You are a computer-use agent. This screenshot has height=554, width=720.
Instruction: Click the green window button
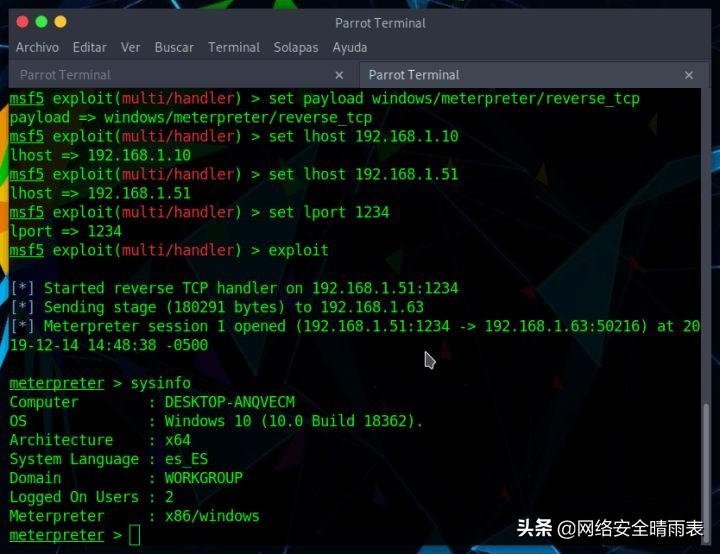pos(41,22)
